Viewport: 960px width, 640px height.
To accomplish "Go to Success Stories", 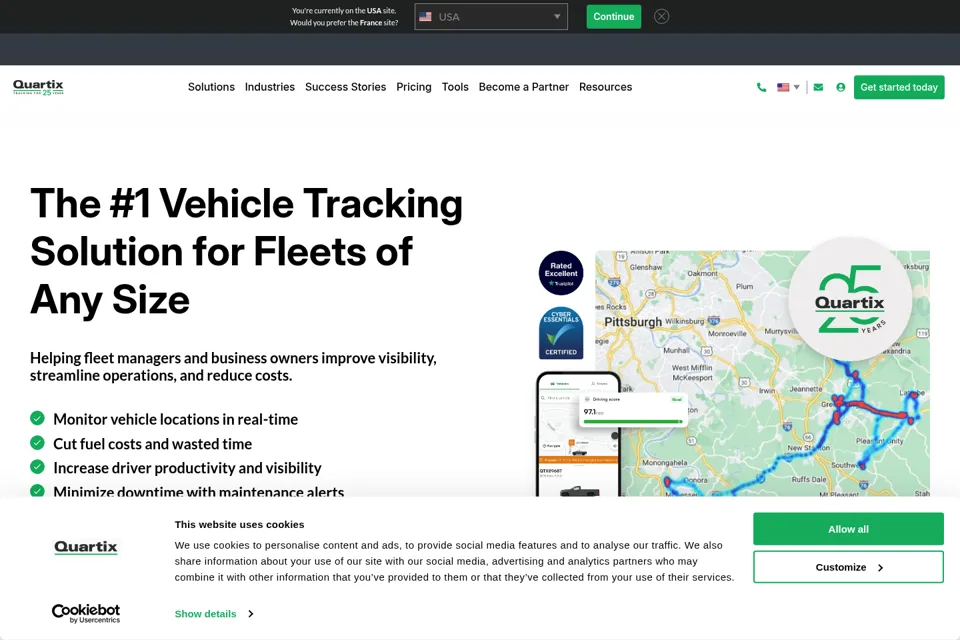I will (345, 87).
